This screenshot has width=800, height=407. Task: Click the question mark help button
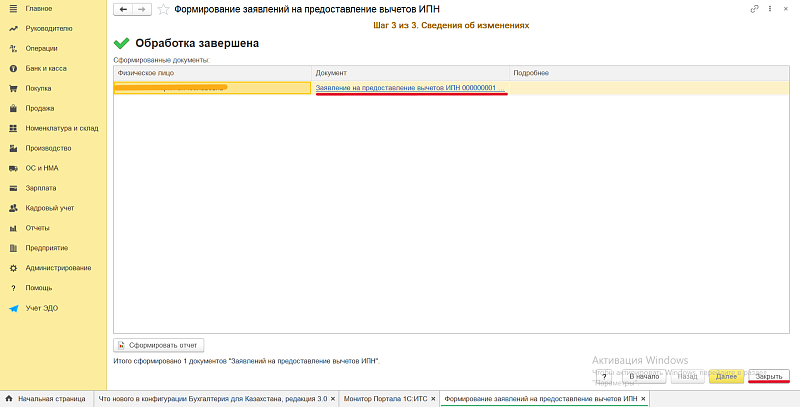pyautogui.click(x=605, y=377)
